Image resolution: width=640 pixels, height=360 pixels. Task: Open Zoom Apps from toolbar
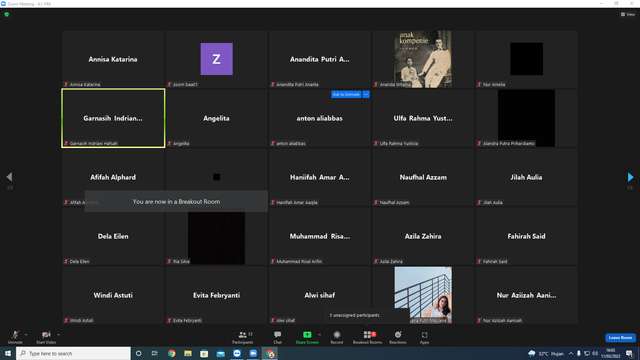(424, 337)
